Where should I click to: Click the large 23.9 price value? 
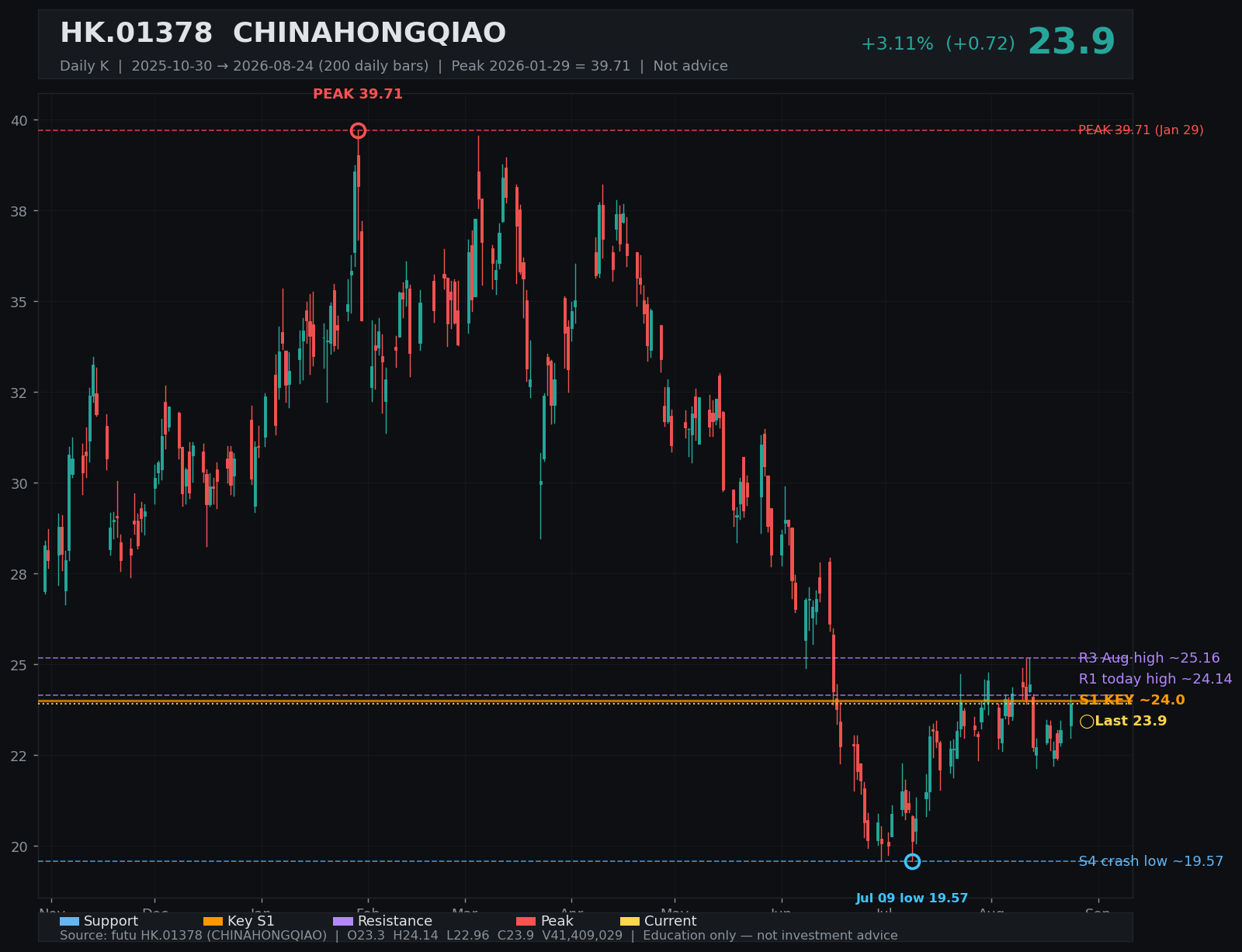pyautogui.click(x=1071, y=42)
